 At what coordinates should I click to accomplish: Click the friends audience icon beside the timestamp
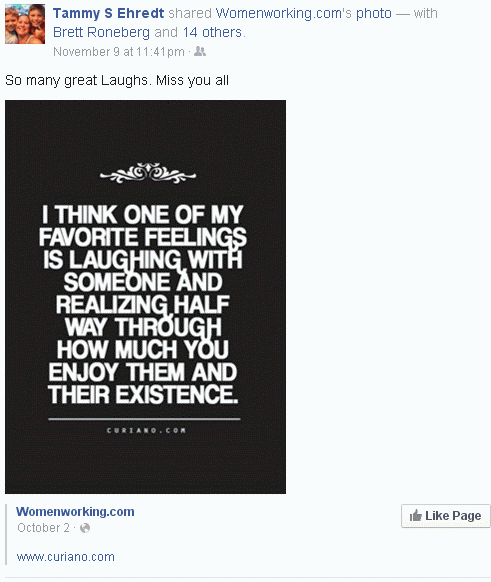click(x=200, y=51)
